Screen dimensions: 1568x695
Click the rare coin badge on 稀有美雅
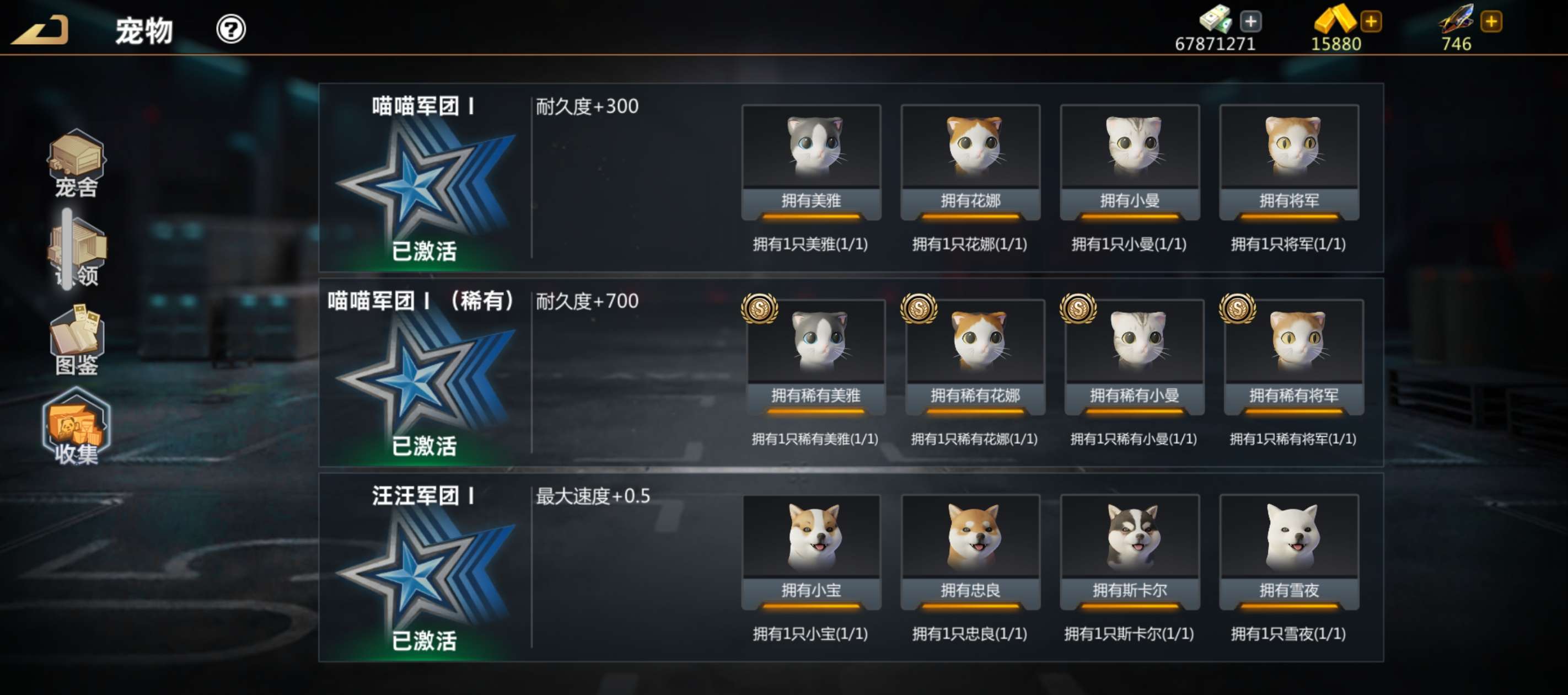pyautogui.click(x=760, y=308)
